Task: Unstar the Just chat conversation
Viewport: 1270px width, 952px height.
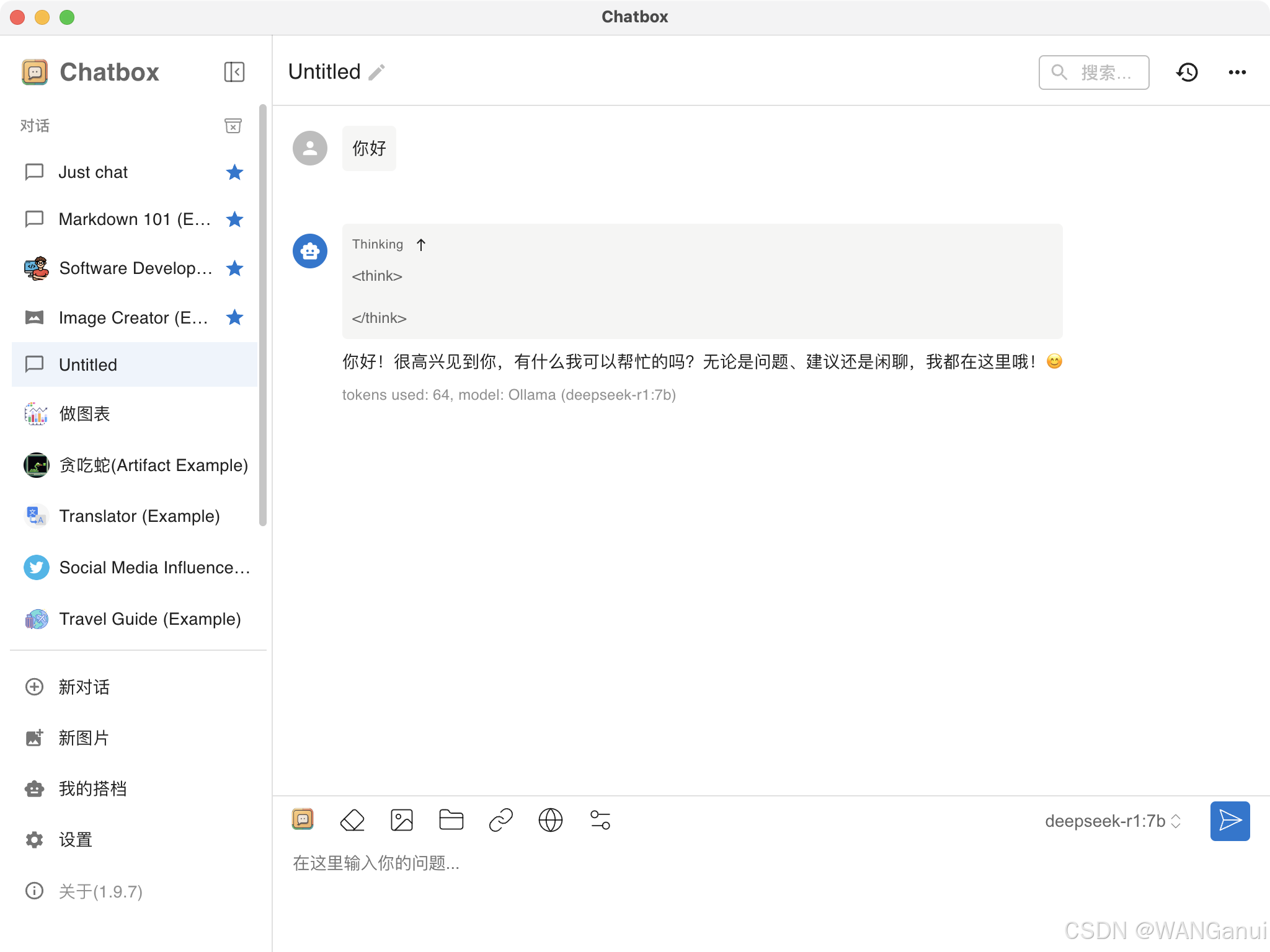Action: click(234, 172)
